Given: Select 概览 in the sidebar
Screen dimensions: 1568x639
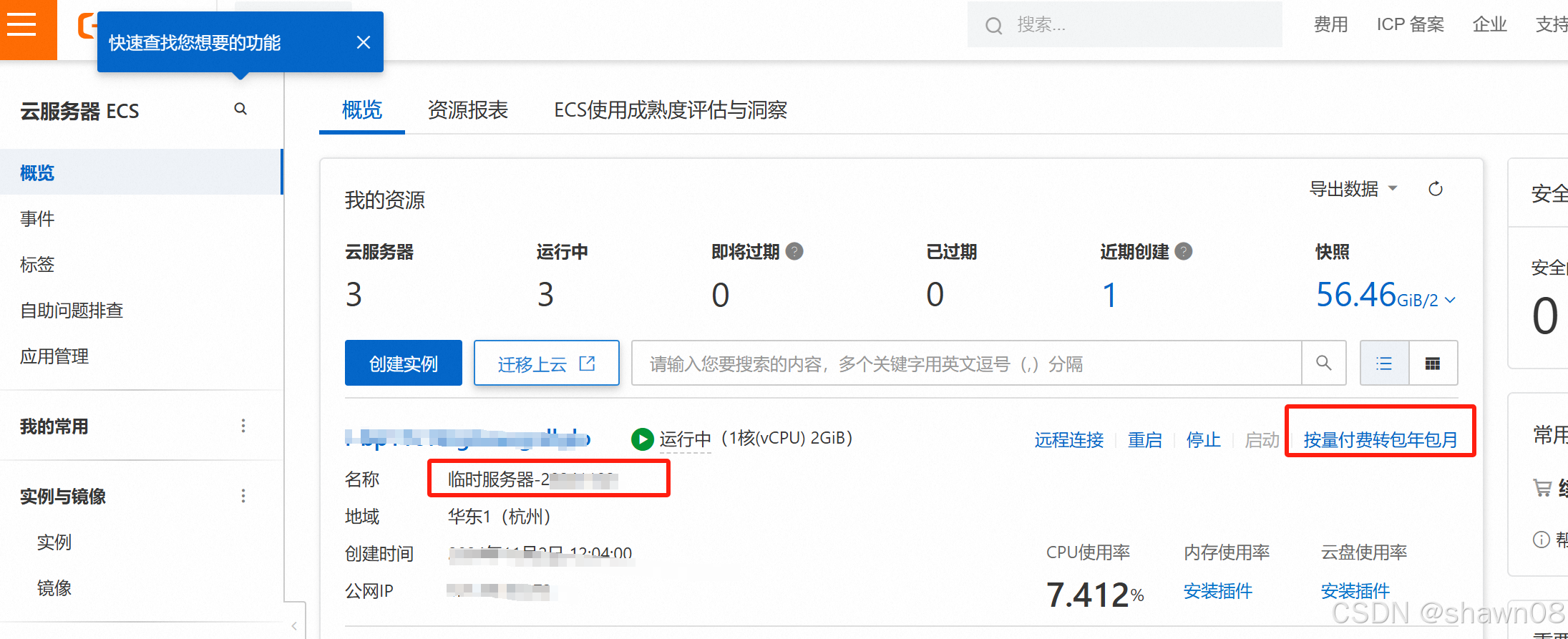Looking at the screenshot, I should click(142, 172).
